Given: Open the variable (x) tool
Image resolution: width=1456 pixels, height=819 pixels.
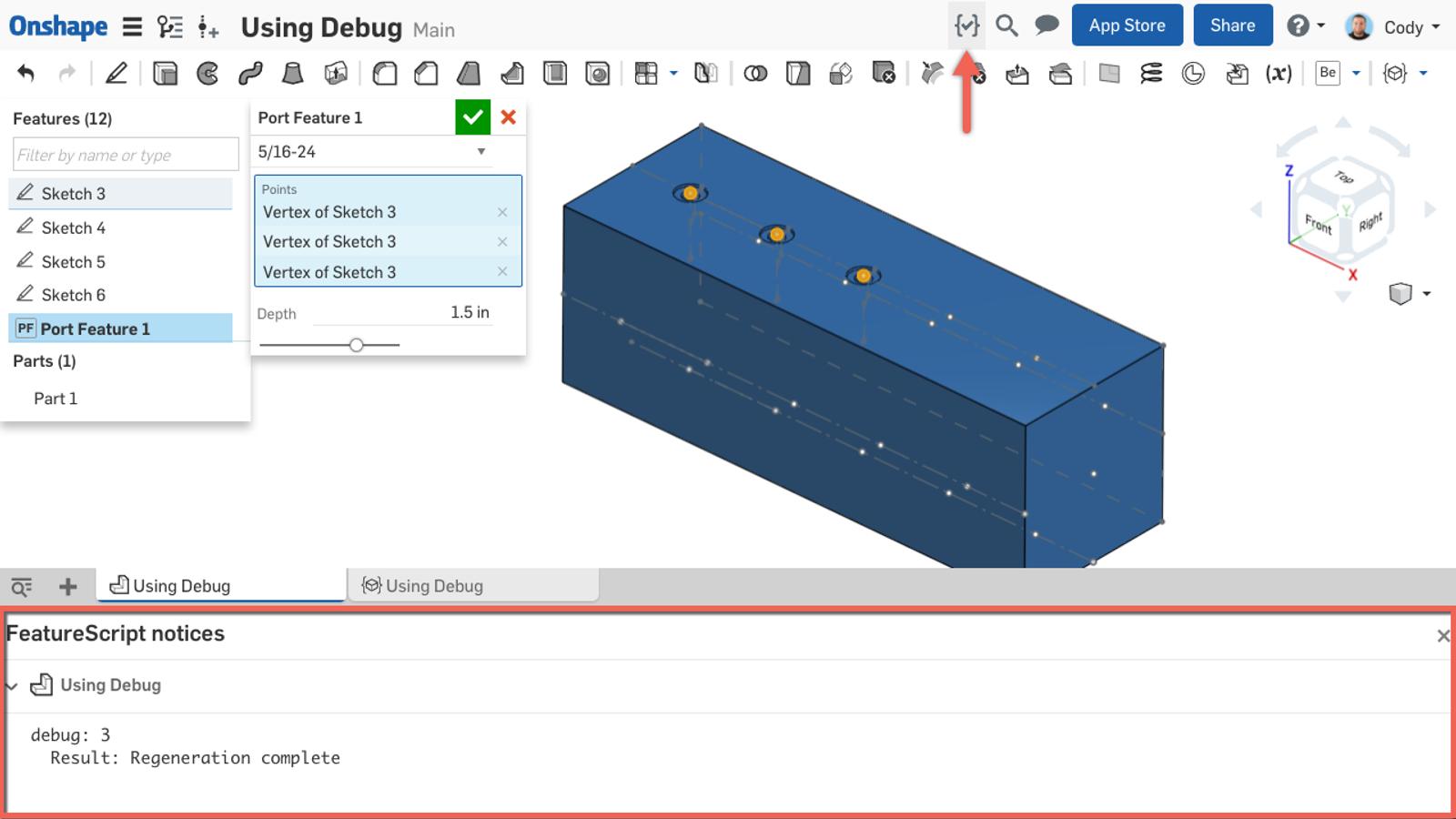Looking at the screenshot, I should point(1279,74).
